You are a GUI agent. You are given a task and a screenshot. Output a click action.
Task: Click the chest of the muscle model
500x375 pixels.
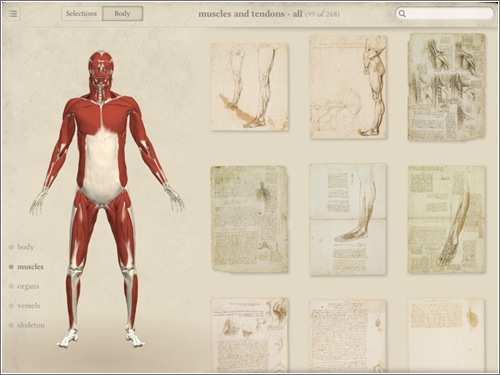102,117
